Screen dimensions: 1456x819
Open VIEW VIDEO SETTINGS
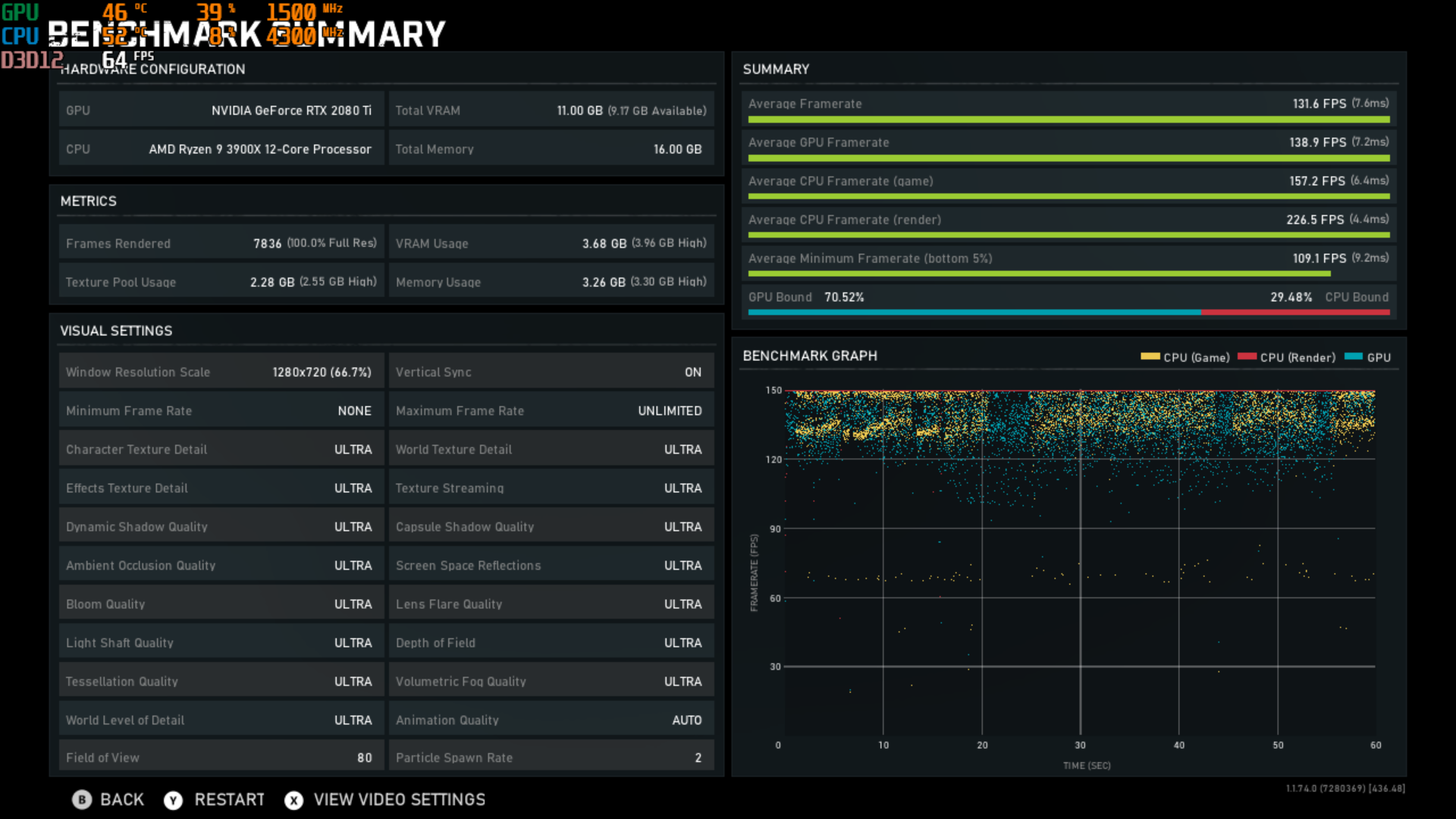[400, 799]
